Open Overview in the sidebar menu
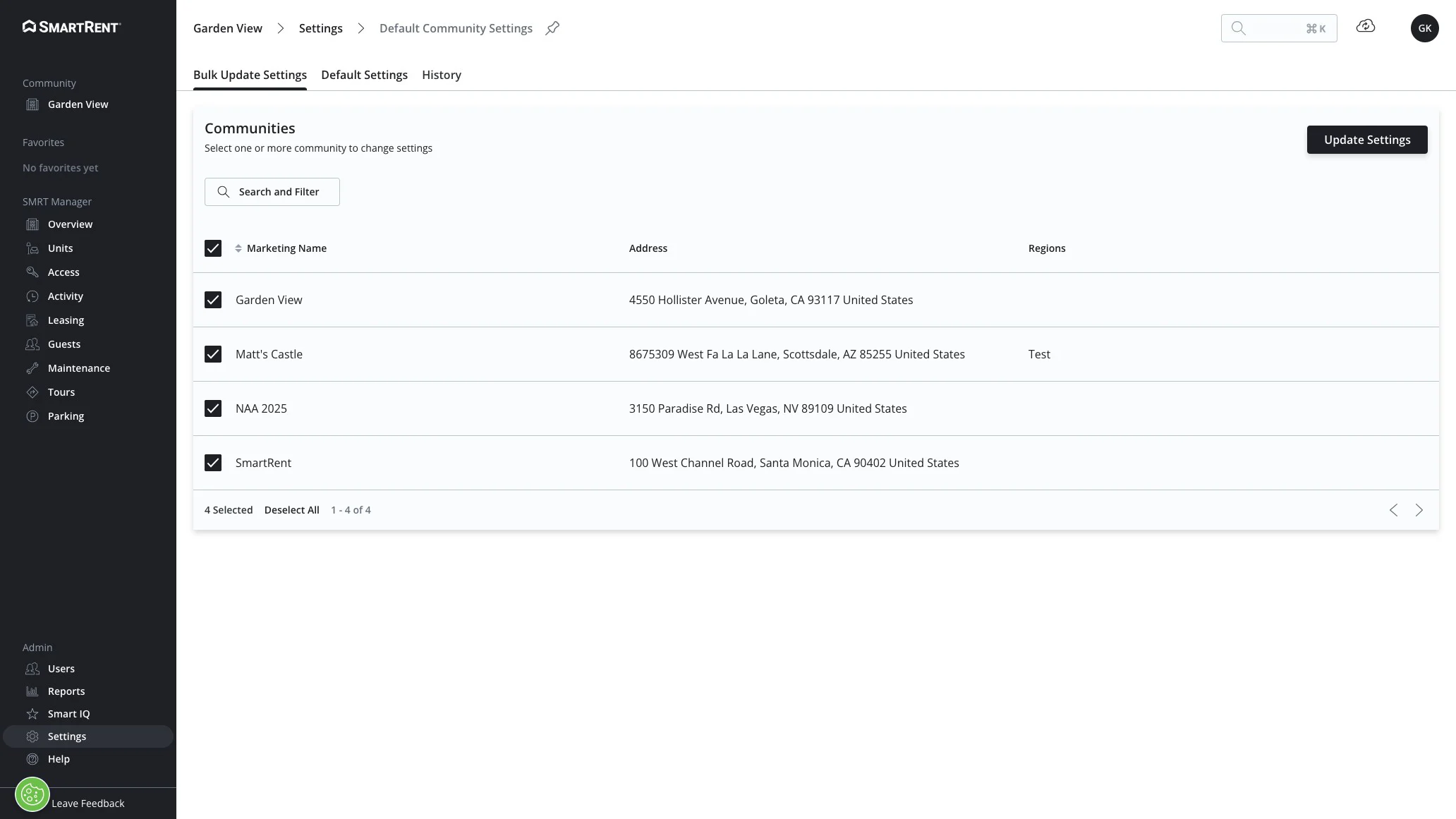The image size is (1456, 819). click(x=71, y=224)
